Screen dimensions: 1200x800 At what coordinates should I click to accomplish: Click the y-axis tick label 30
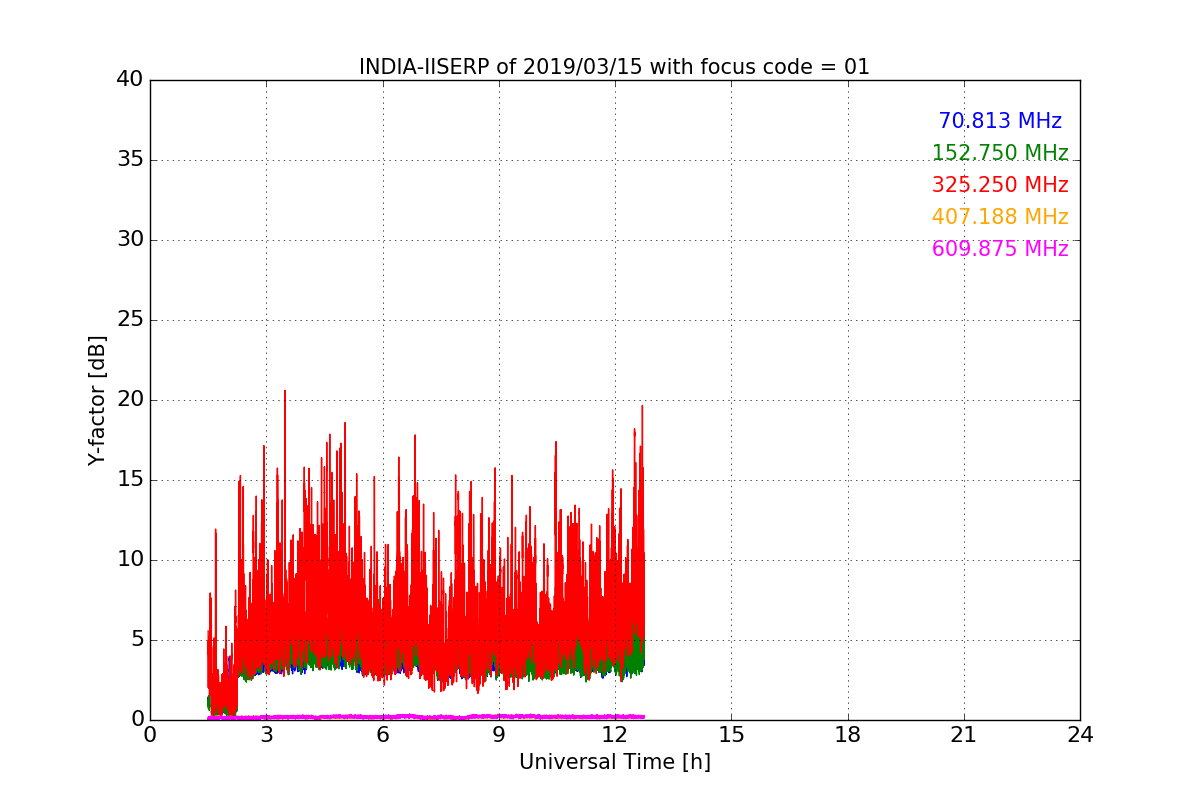pos(130,240)
